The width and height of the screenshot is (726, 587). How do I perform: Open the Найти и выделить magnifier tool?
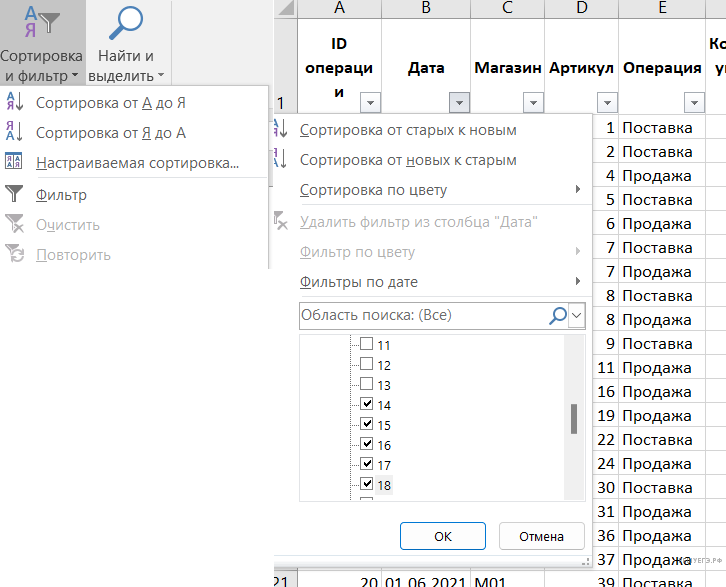pyautogui.click(x=126, y=44)
